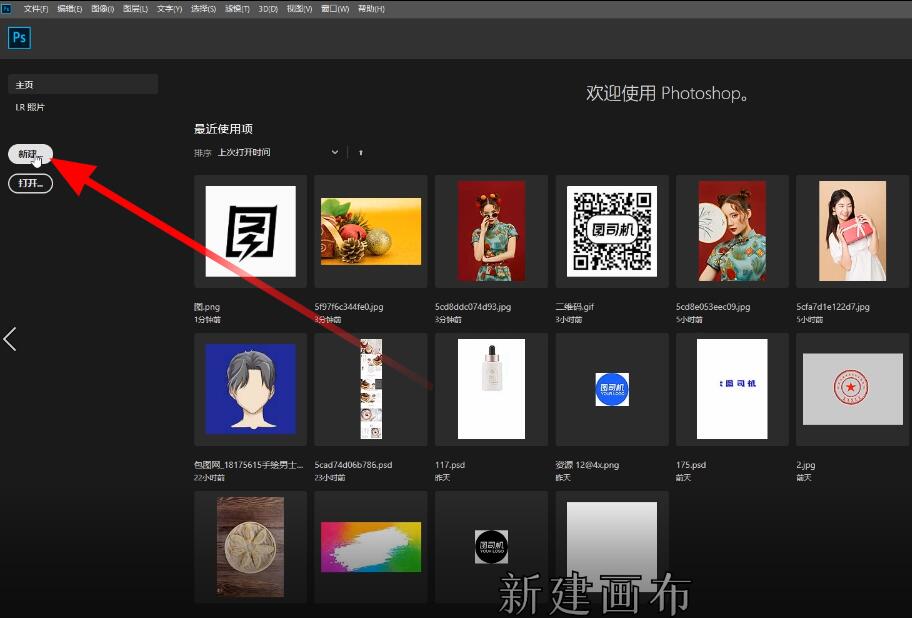Click the Photoshop Ps home logo

pyautogui.click(x=19, y=38)
